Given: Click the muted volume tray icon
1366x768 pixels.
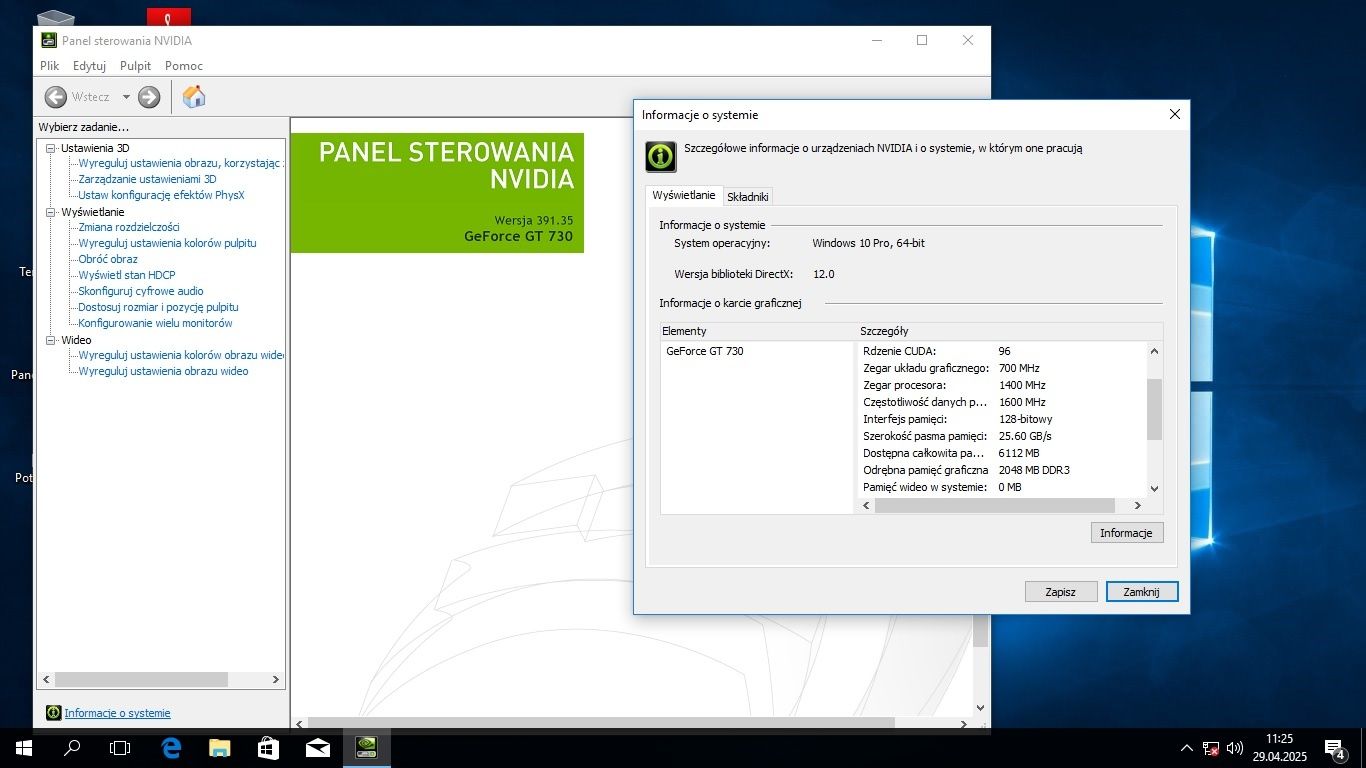Looking at the screenshot, I should (1235, 748).
